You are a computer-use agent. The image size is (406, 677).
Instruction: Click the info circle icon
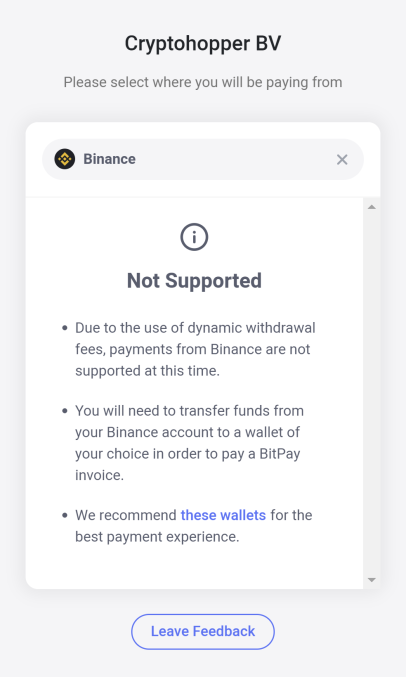pyautogui.click(x=194, y=237)
